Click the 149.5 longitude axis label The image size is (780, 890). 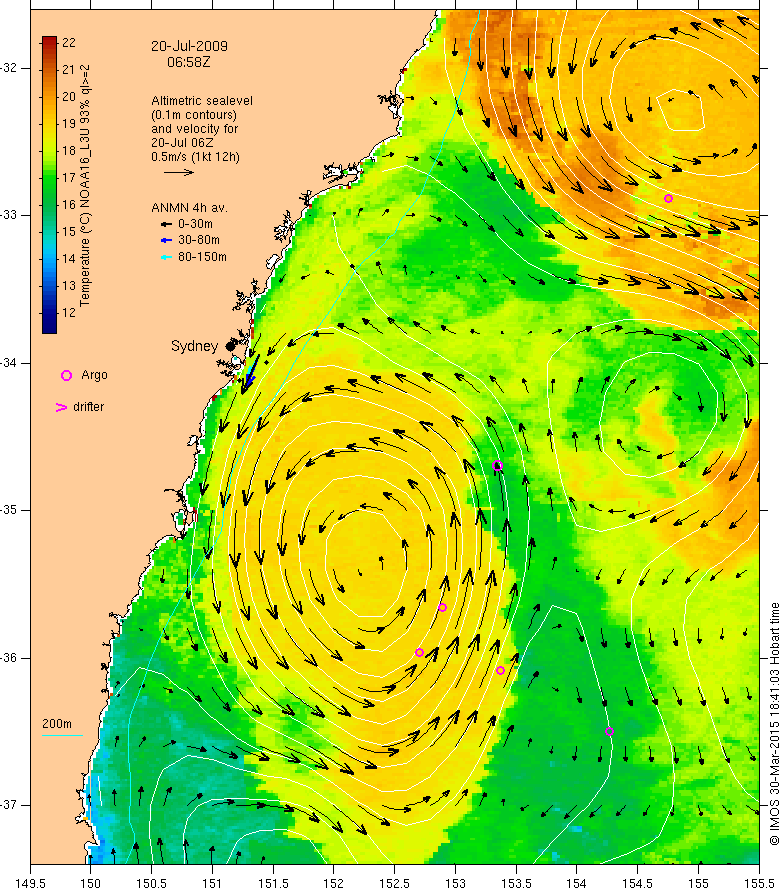tap(30, 884)
